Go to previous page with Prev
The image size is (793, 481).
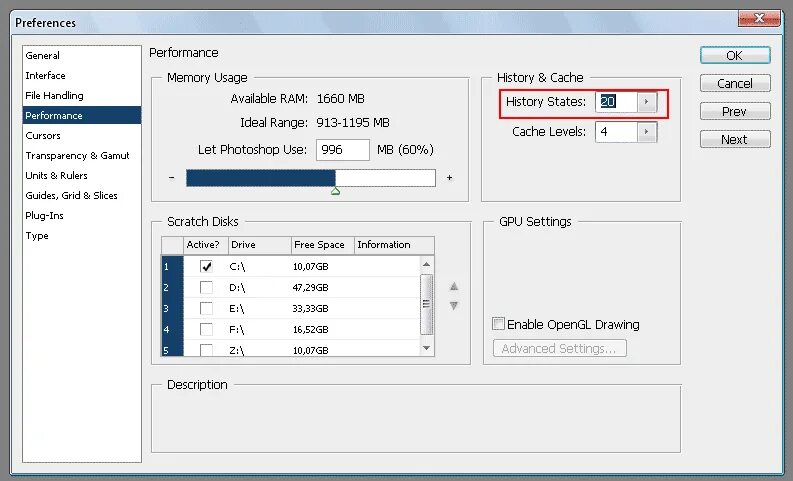(735, 111)
